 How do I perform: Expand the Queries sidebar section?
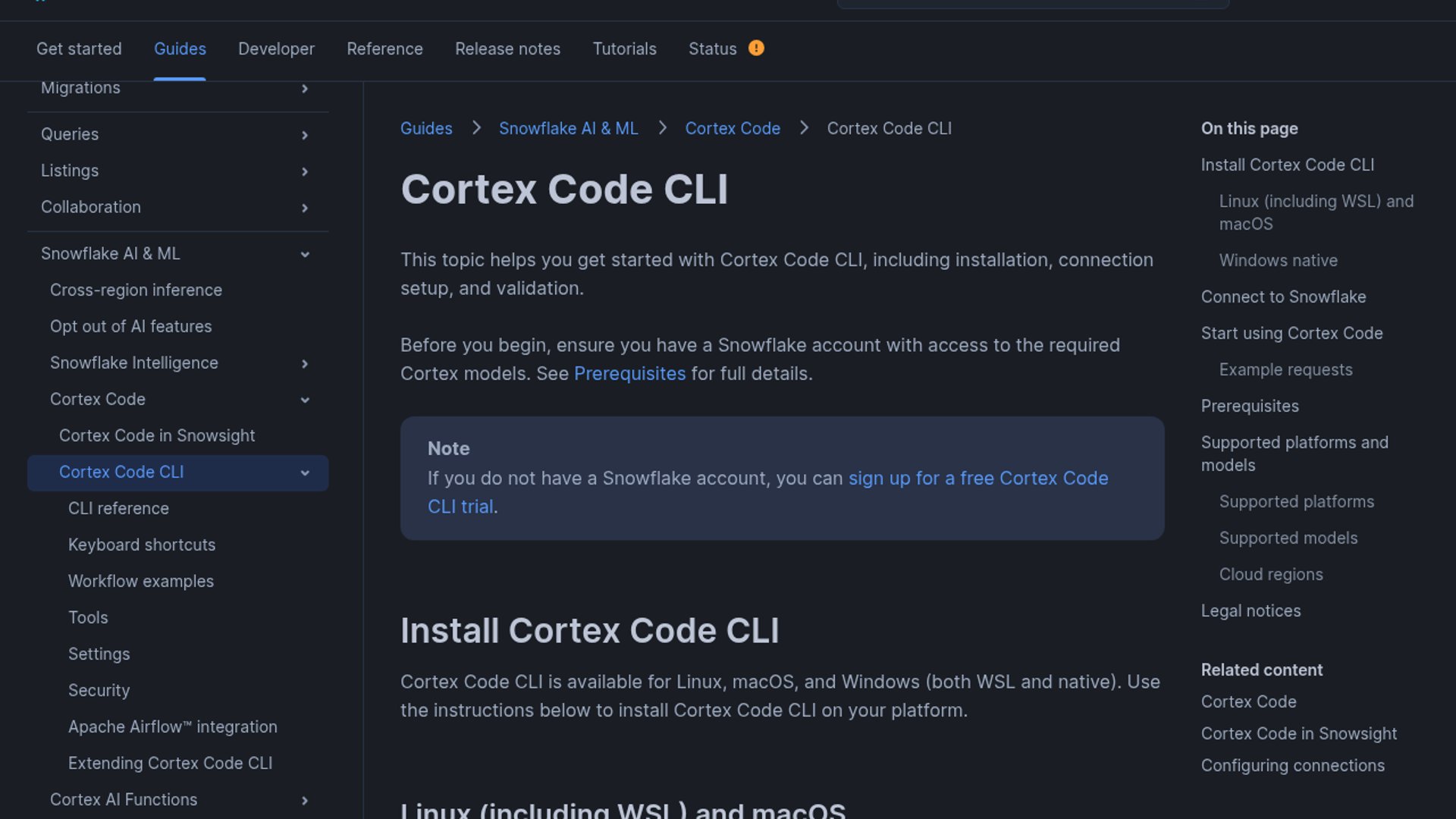click(305, 135)
